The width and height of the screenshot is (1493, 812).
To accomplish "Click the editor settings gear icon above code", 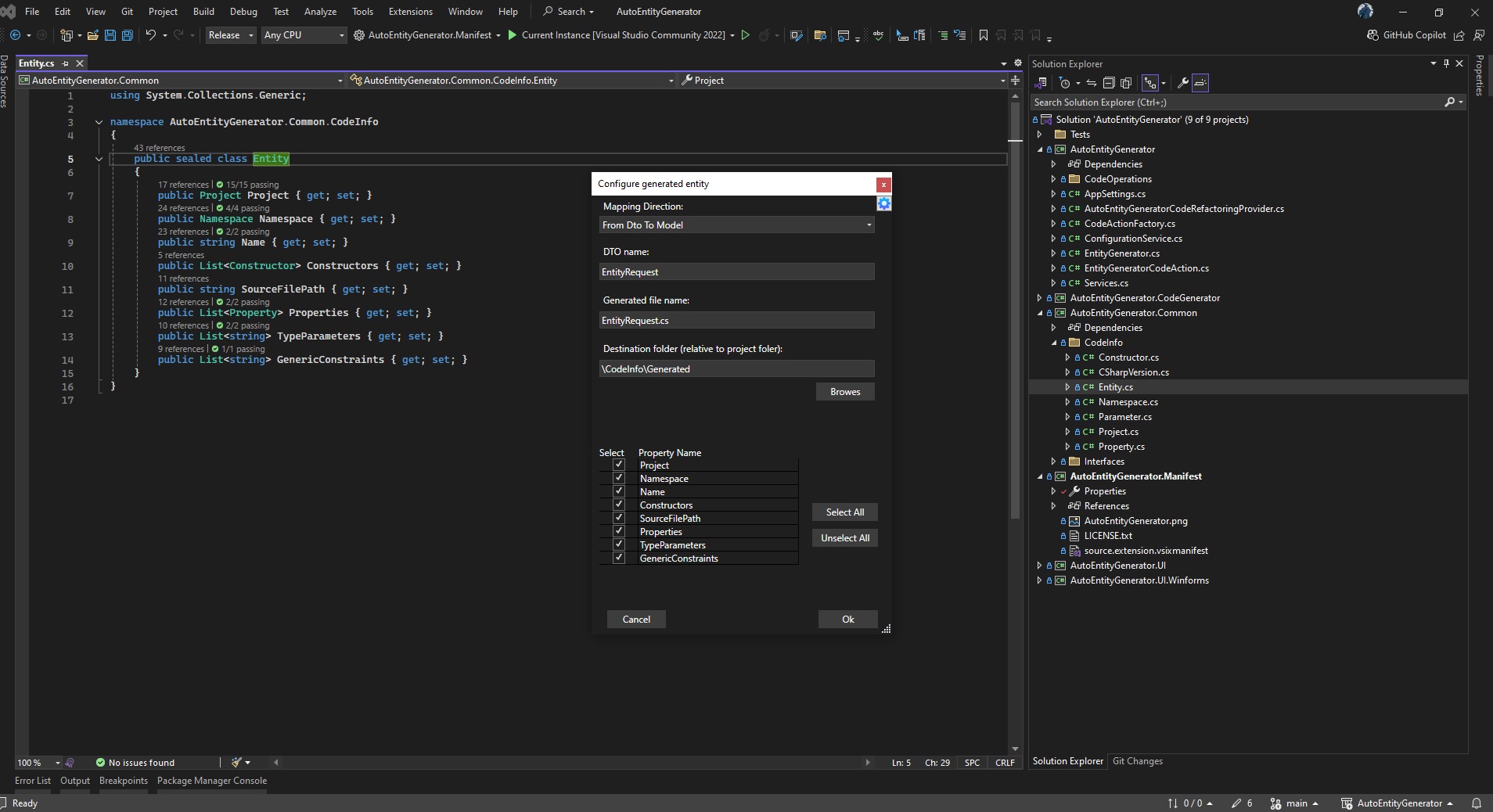I will coord(1017,63).
